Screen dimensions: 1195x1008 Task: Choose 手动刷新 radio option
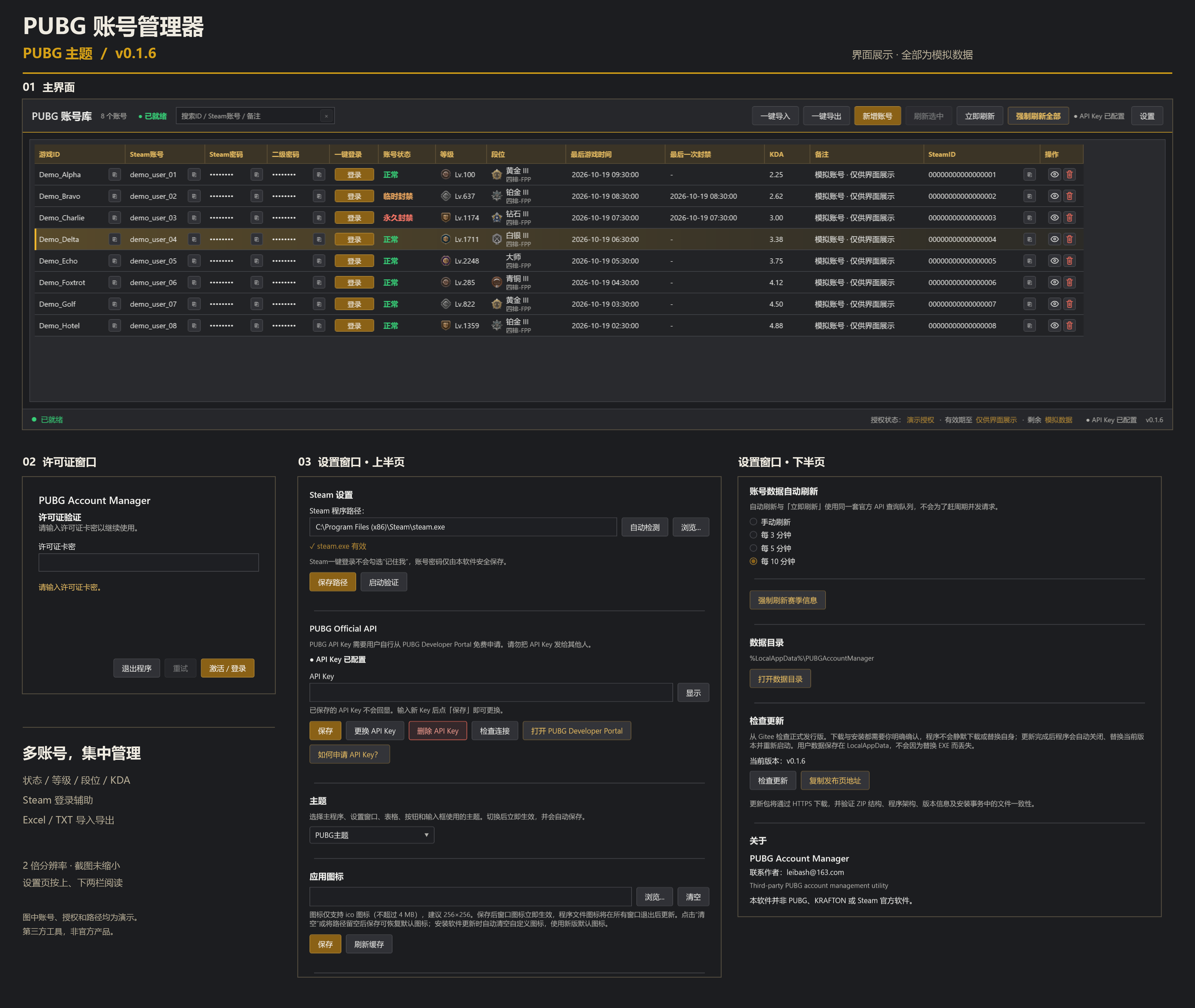point(770,522)
